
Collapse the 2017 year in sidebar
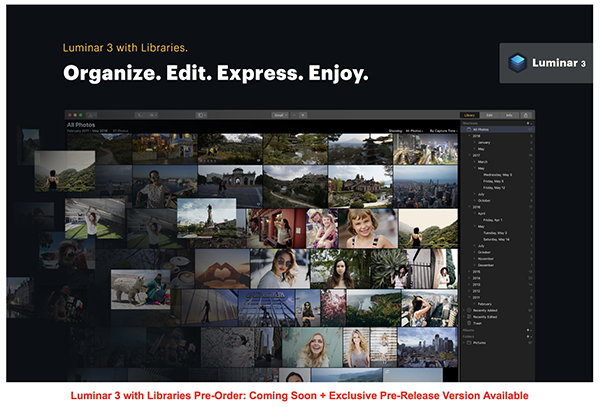[x=470, y=155]
